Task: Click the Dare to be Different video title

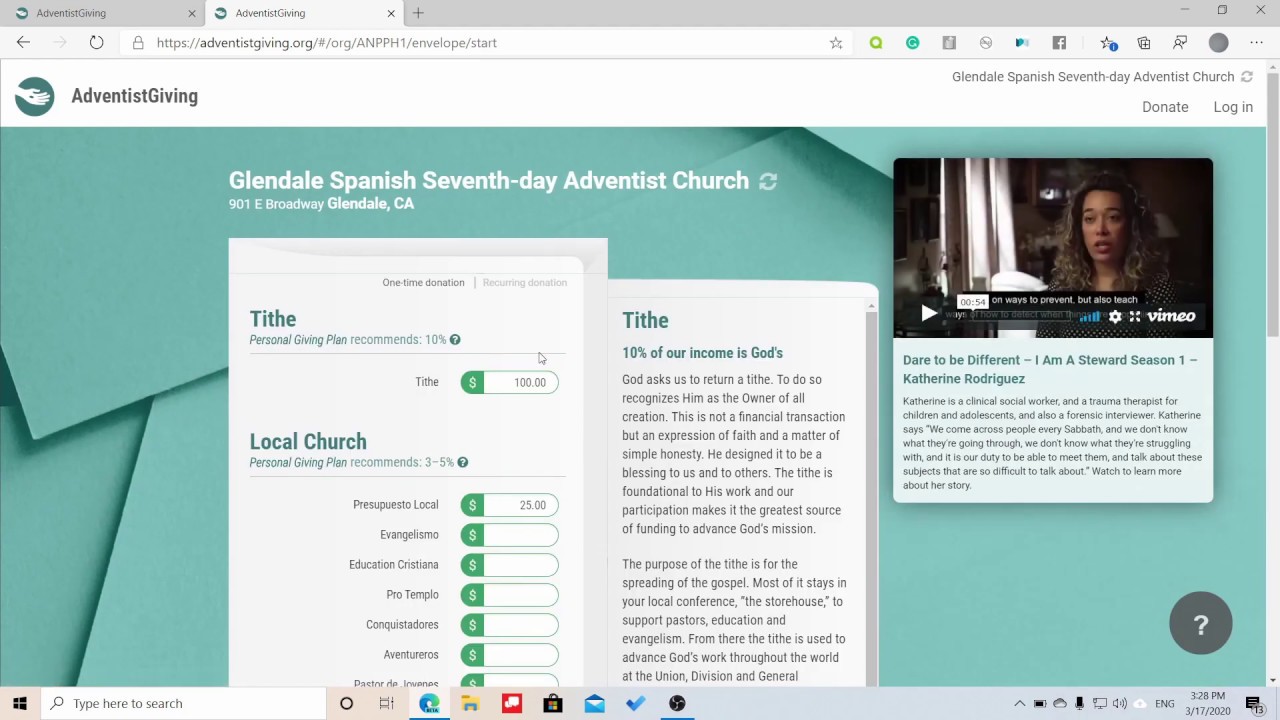Action: (1050, 369)
